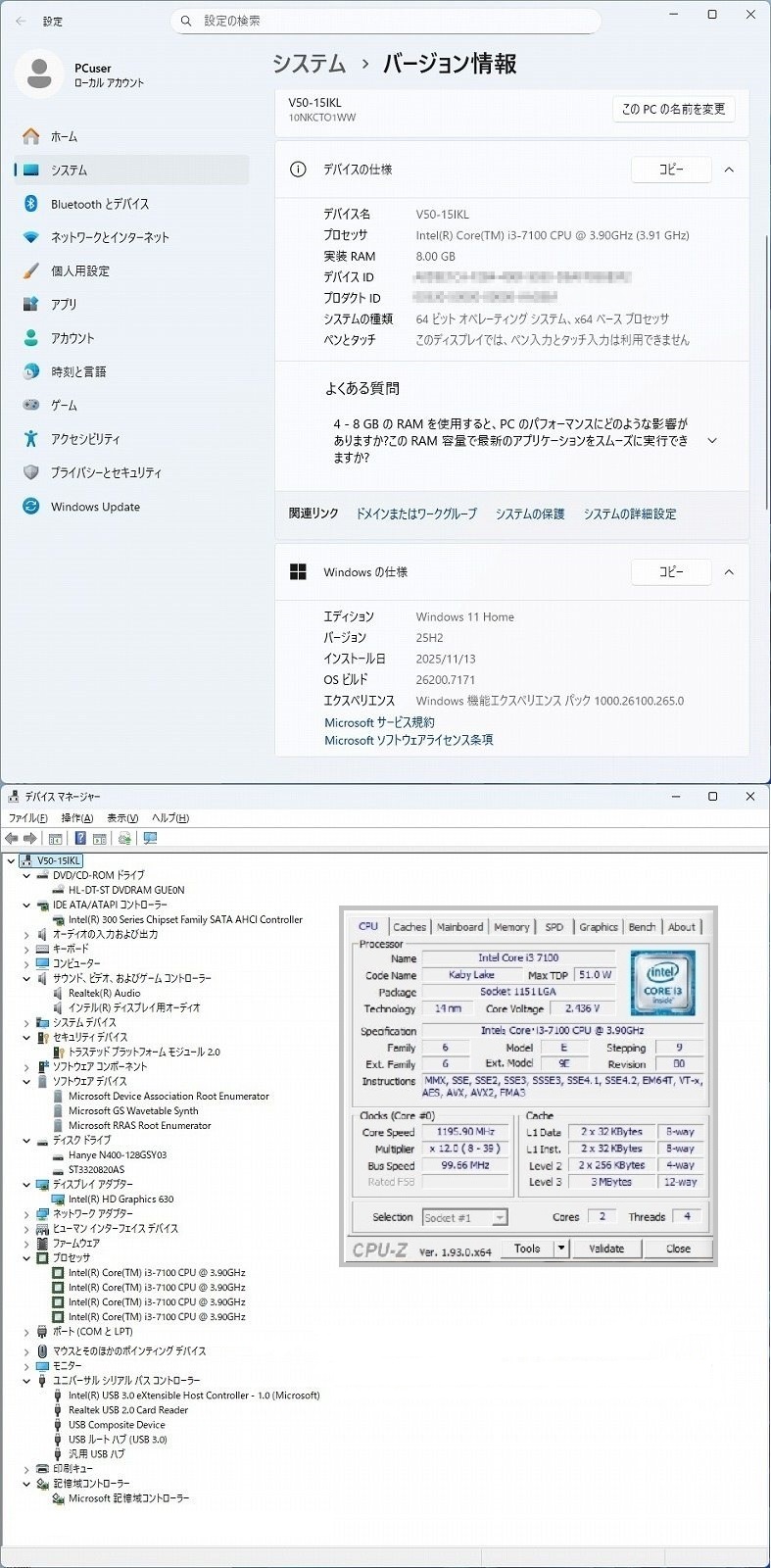Open Windows Update from the sidebar
This screenshot has height=1568, width=771.
tap(95, 507)
